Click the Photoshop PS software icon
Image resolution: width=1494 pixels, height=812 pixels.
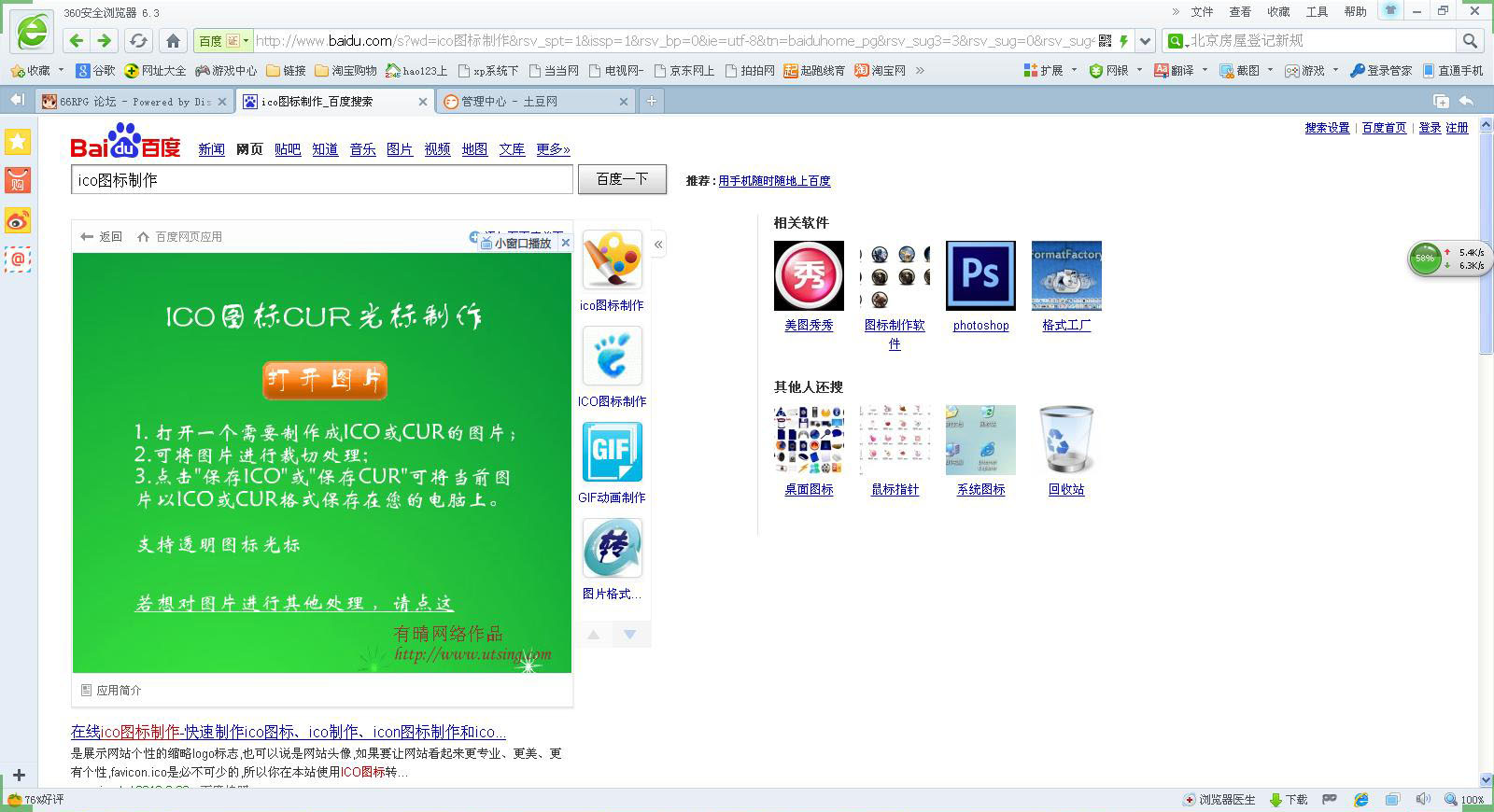coord(980,275)
